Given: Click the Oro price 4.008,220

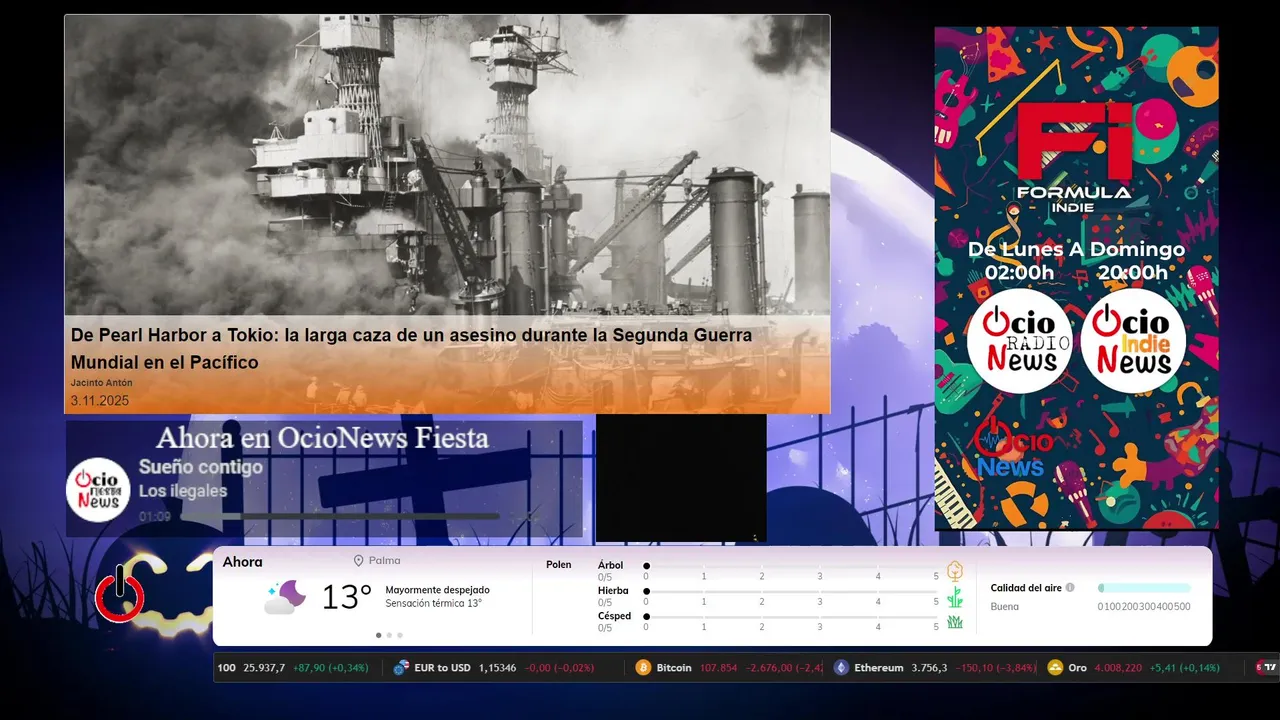Looking at the screenshot, I should (1118, 668).
